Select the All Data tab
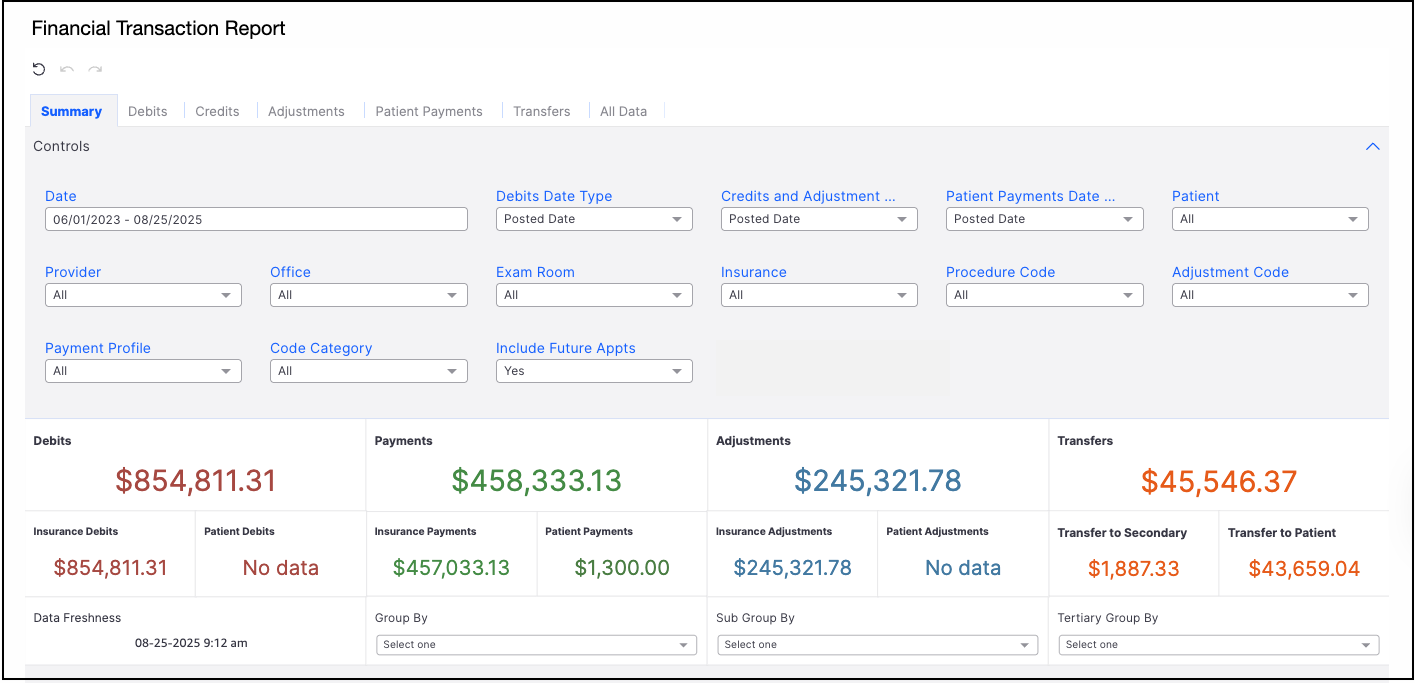Image resolution: width=1415 pixels, height=683 pixels. coord(623,111)
